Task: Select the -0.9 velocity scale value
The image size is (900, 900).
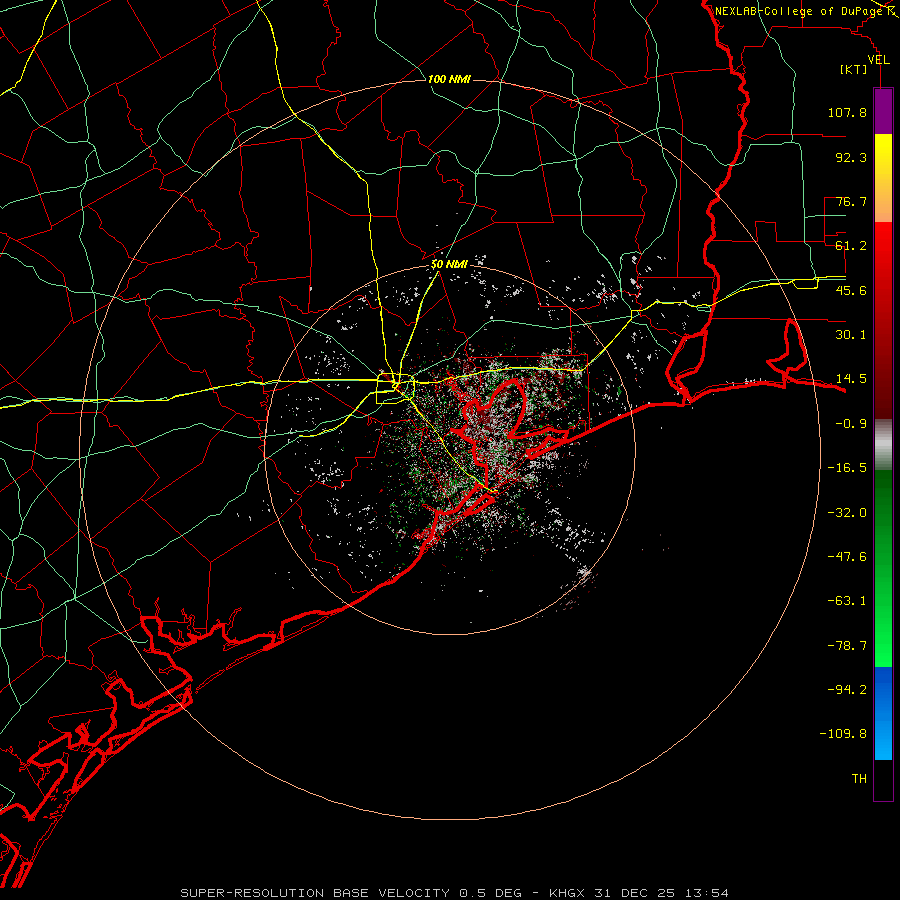Action: [x=851, y=424]
